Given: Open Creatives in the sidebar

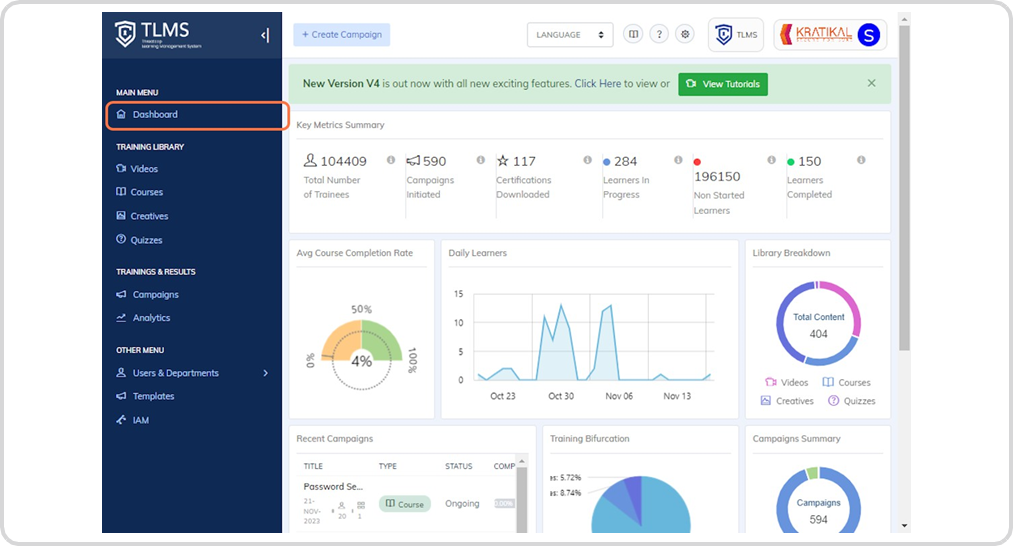Looking at the screenshot, I should (x=142, y=216).
